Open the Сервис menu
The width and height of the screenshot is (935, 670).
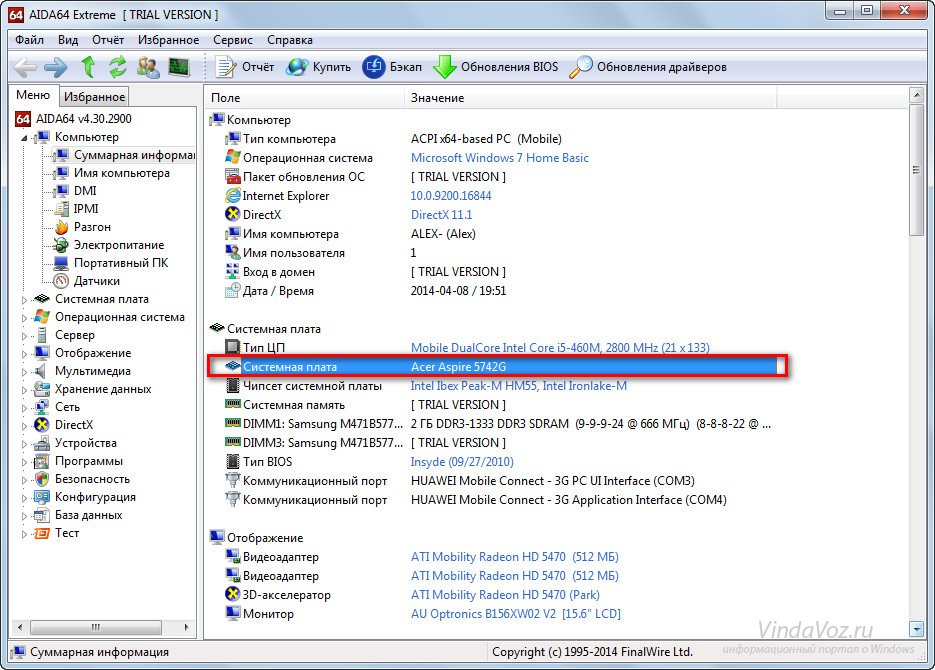pyautogui.click(x=233, y=40)
